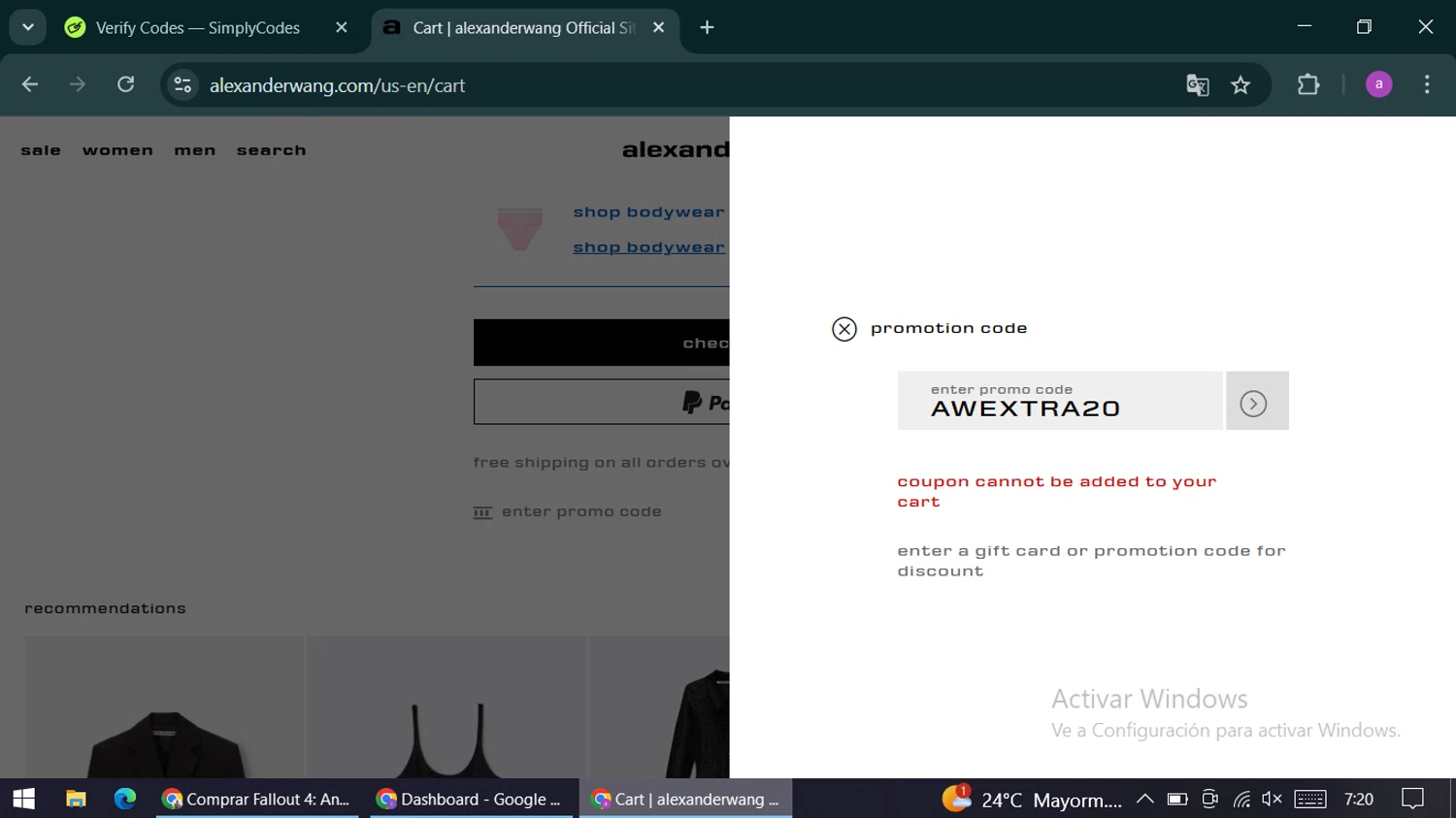Open the network Wi-Fi settings icon

(x=1241, y=799)
